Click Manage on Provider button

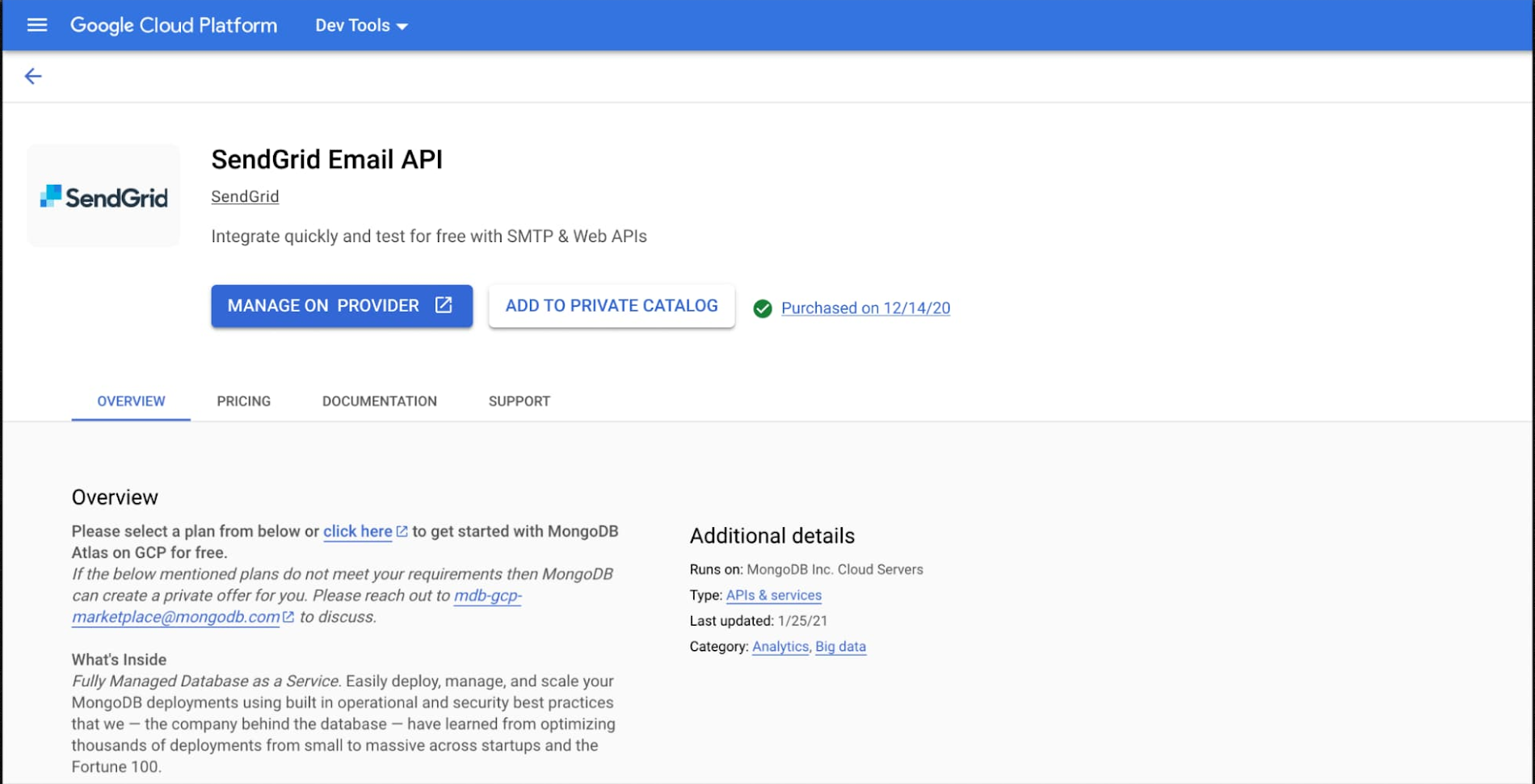click(x=342, y=306)
